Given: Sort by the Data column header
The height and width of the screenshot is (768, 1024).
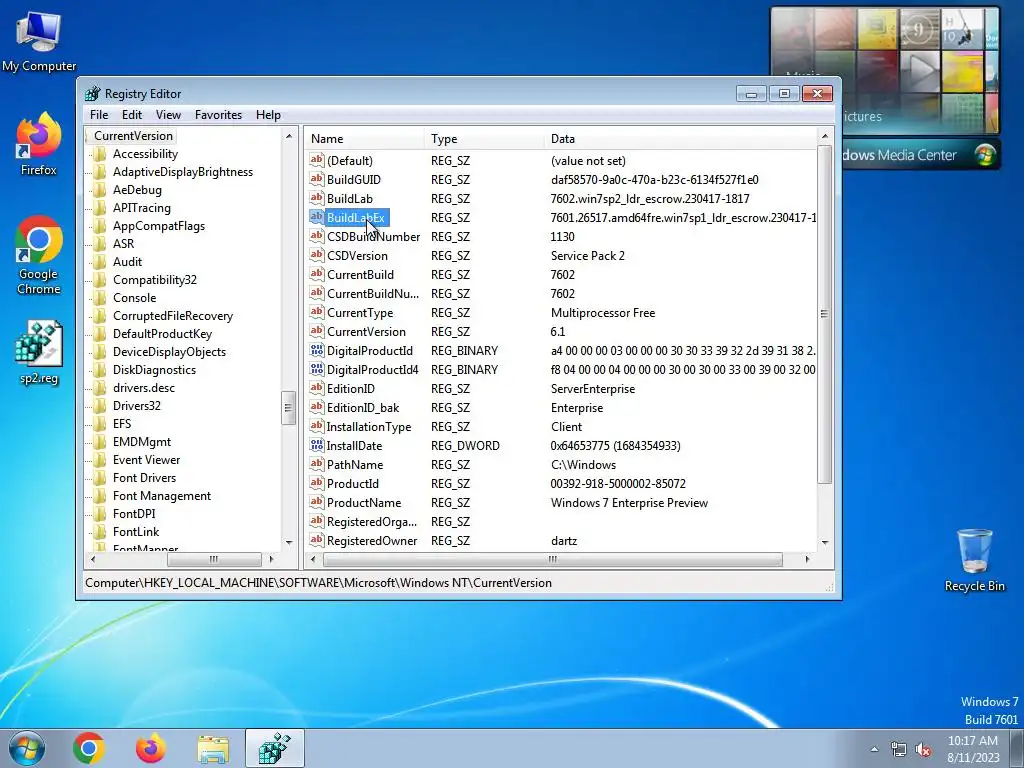Looking at the screenshot, I should coord(680,138).
